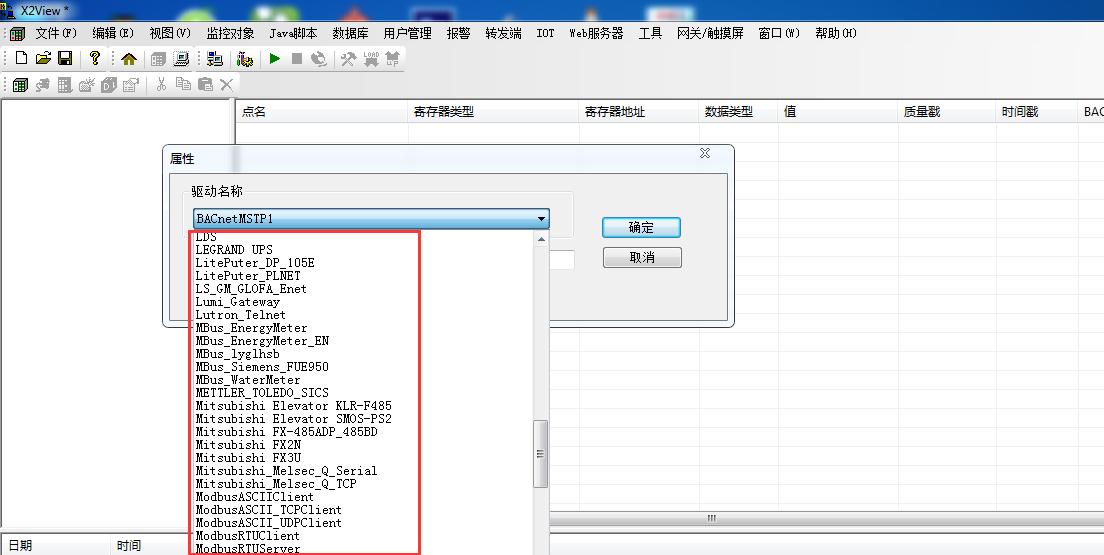Click the Home house icon
Screen dimensions: 1104x555
(x=129, y=59)
